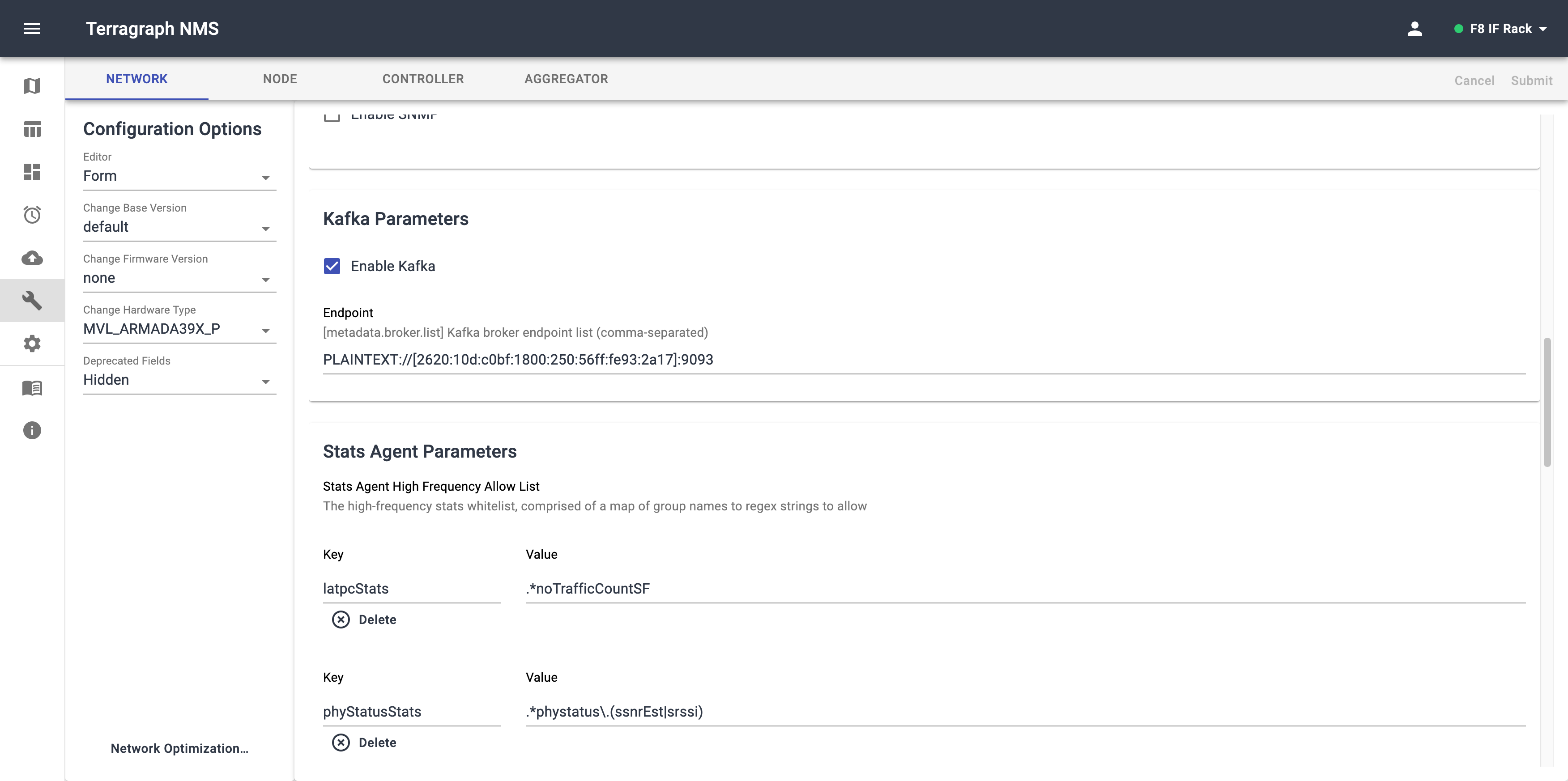Open Change Hardware Type dropdown

(x=179, y=330)
